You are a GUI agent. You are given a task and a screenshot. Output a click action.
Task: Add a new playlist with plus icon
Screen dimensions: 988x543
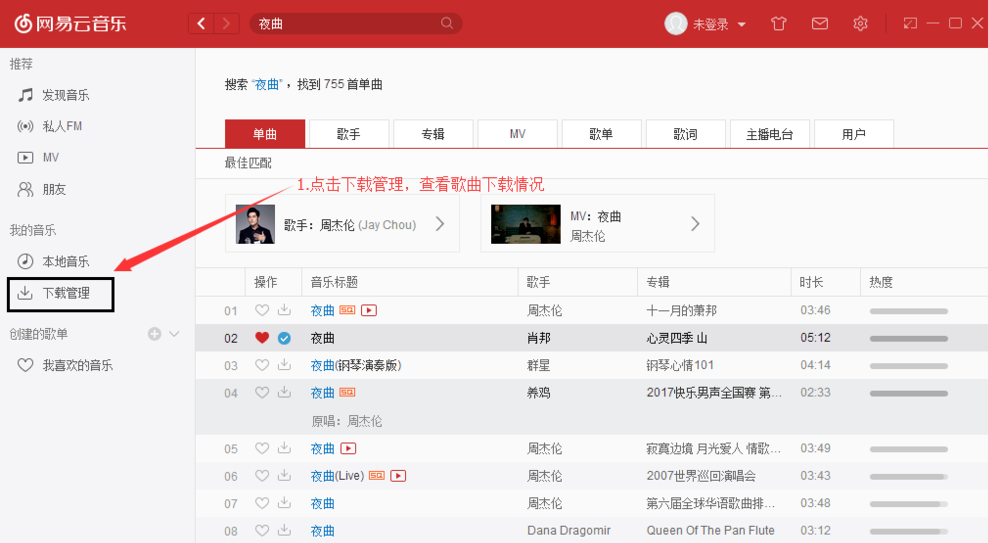154,334
